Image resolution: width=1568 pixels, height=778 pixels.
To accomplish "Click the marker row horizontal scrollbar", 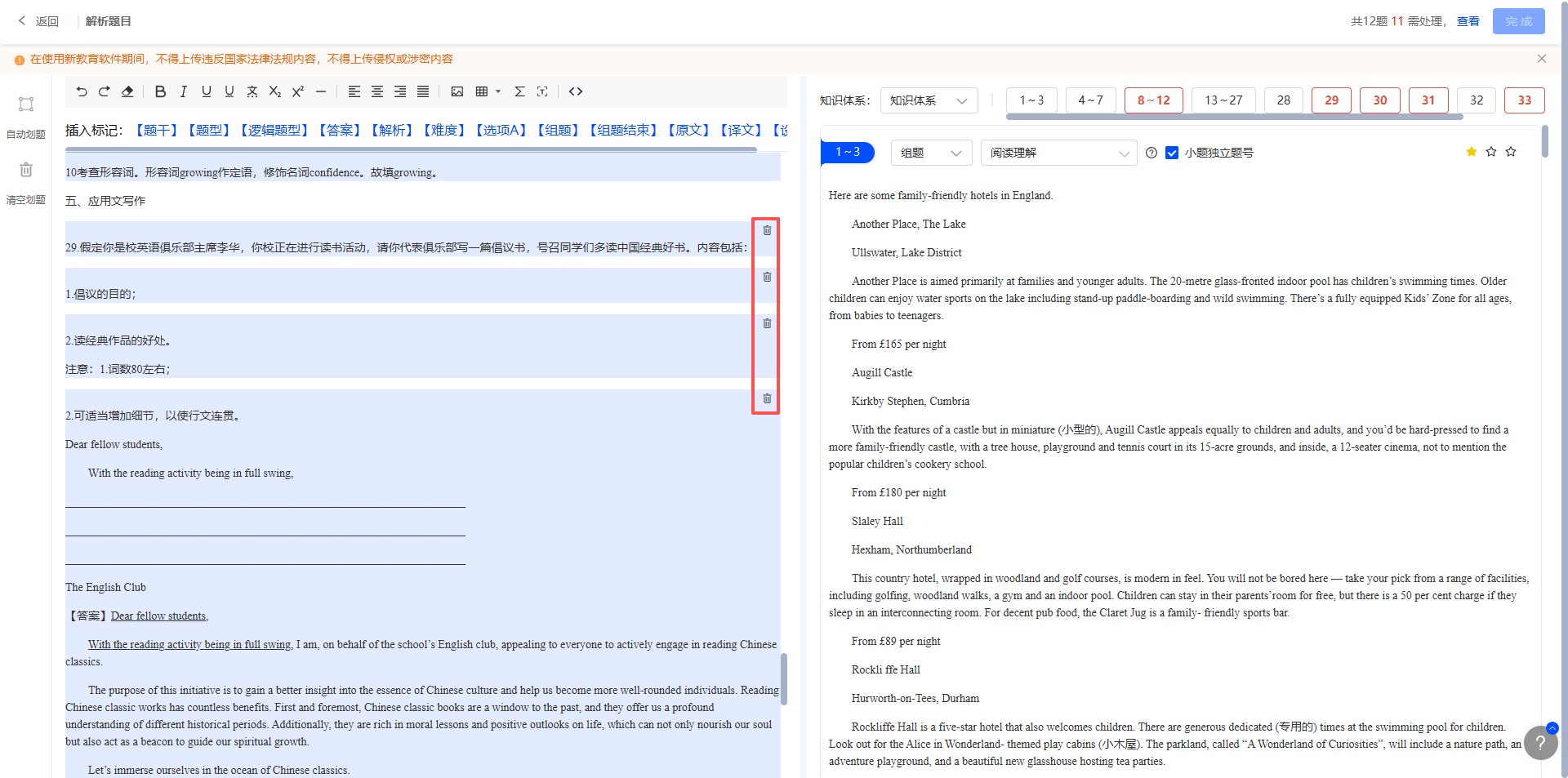I will (411, 149).
